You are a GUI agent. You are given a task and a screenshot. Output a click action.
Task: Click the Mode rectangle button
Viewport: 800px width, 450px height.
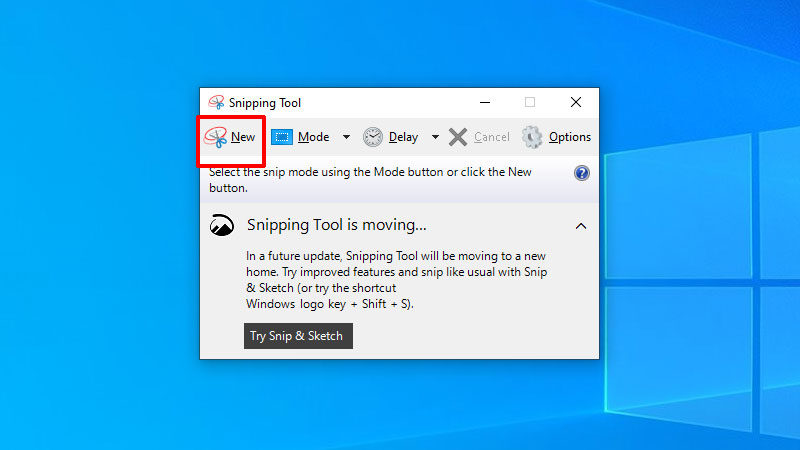click(x=301, y=137)
